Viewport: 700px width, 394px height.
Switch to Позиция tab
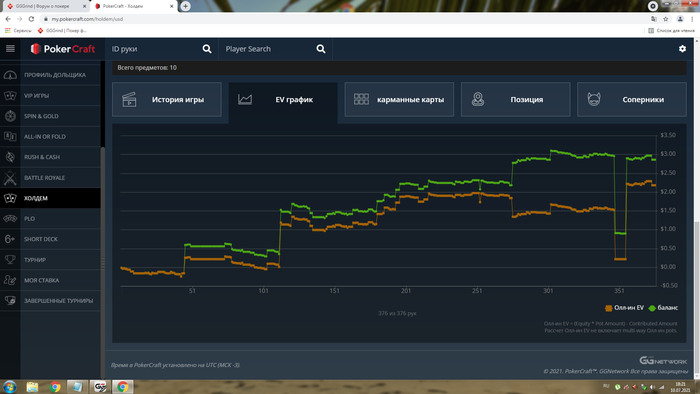(516, 100)
